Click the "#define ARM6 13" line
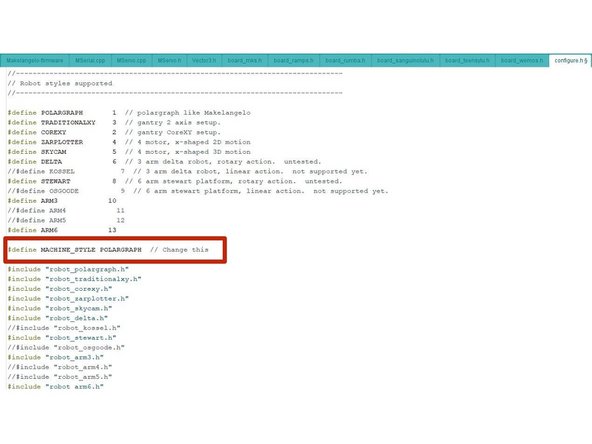Image resolution: width=592 pixels, height=444 pixels. pyautogui.click(x=62, y=230)
